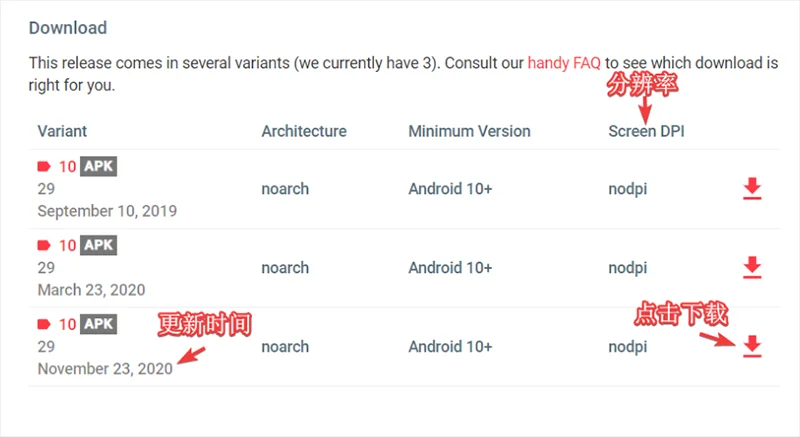
Task: Select the November 23, 2020 date text
Action: tap(105, 369)
